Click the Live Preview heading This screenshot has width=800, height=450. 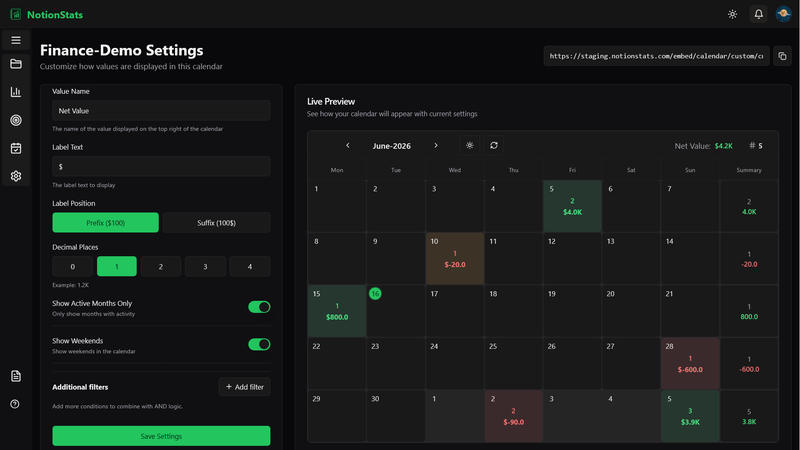point(331,102)
